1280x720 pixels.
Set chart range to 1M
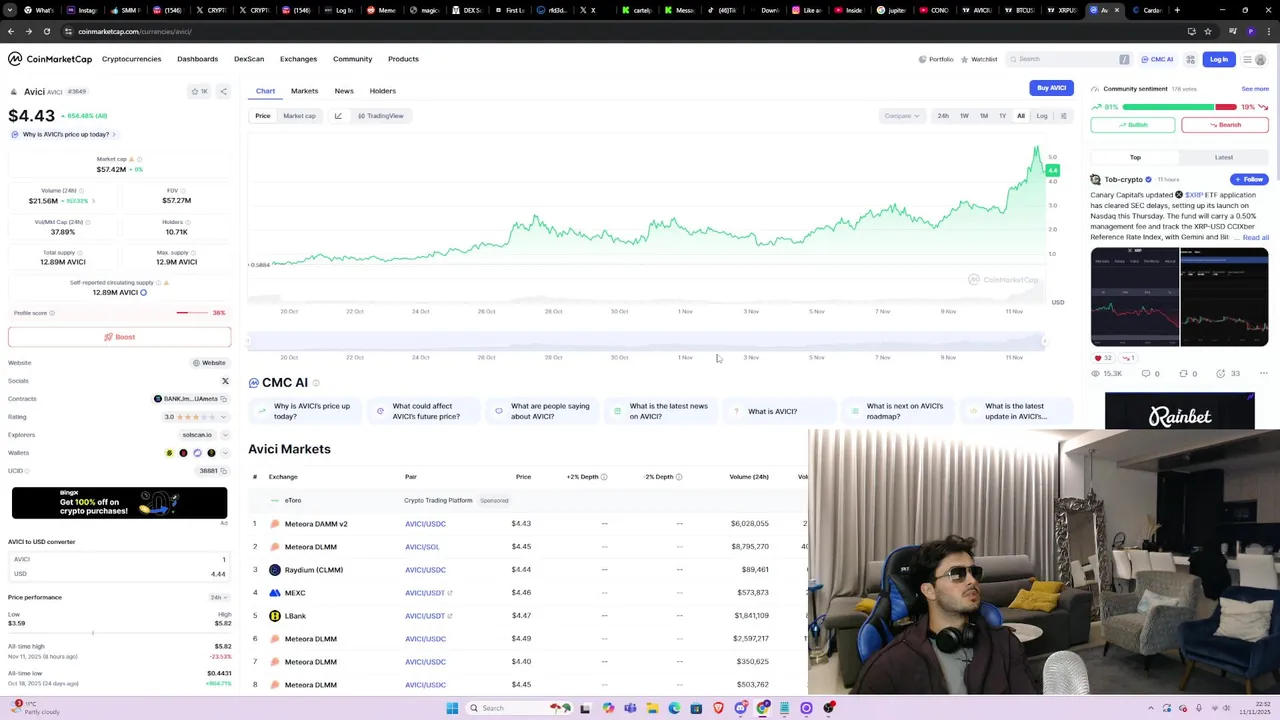click(x=984, y=116)
